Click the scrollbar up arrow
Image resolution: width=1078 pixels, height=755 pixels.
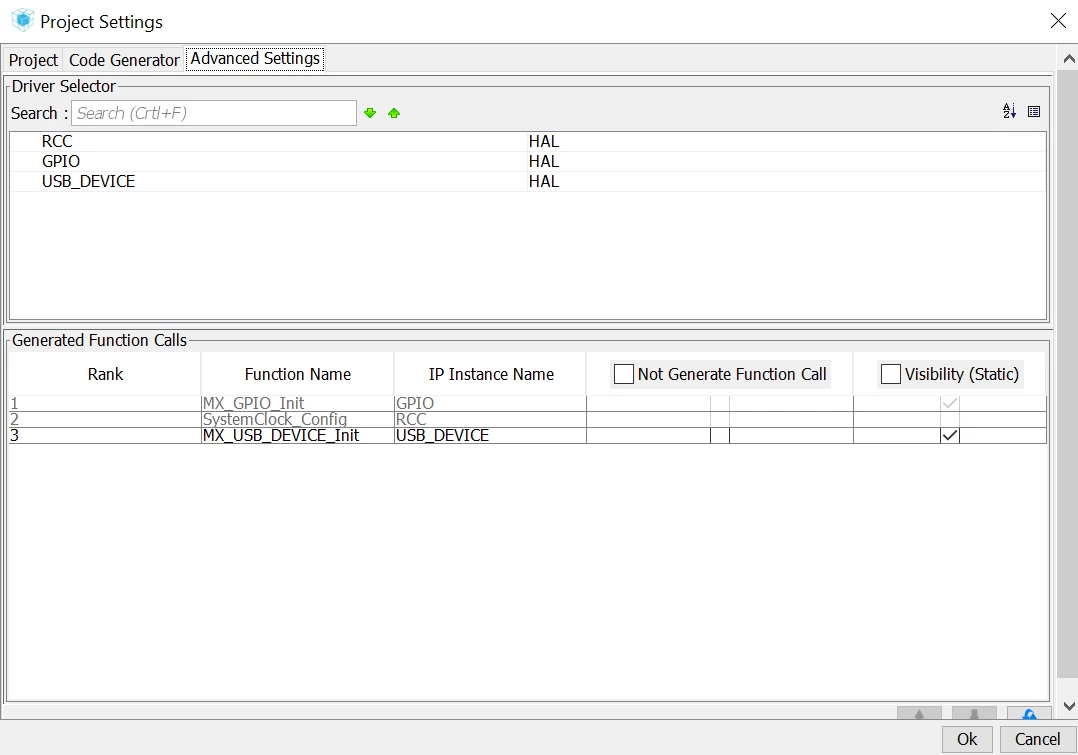1068,58
